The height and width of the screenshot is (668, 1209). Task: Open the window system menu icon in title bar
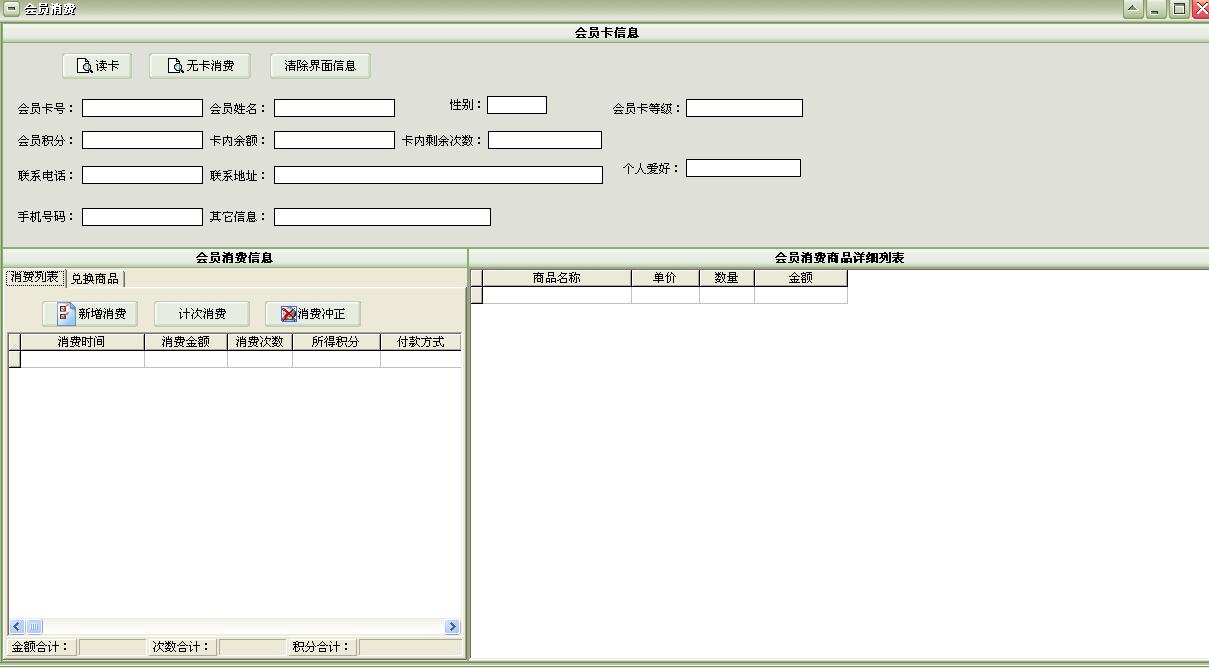point(11,9)
